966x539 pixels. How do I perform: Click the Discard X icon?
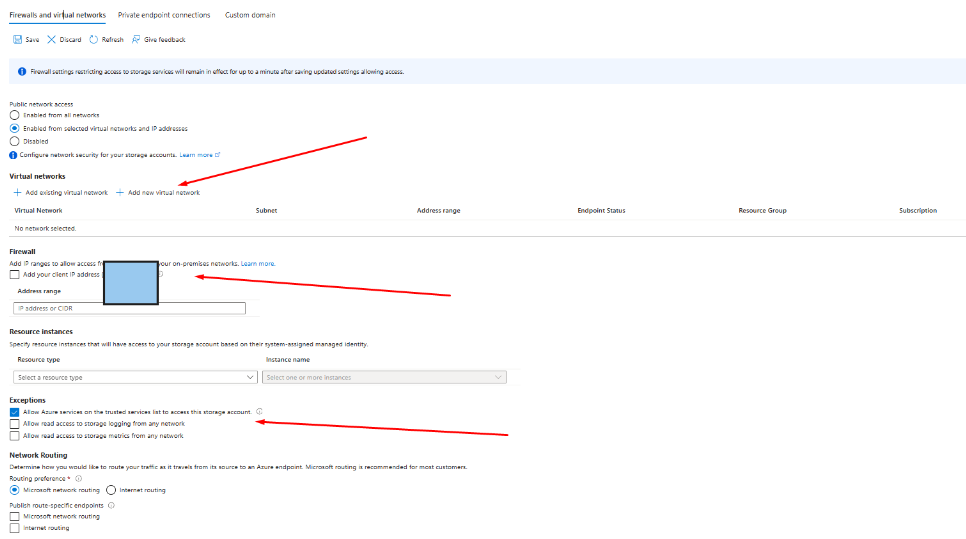[51, 39]
